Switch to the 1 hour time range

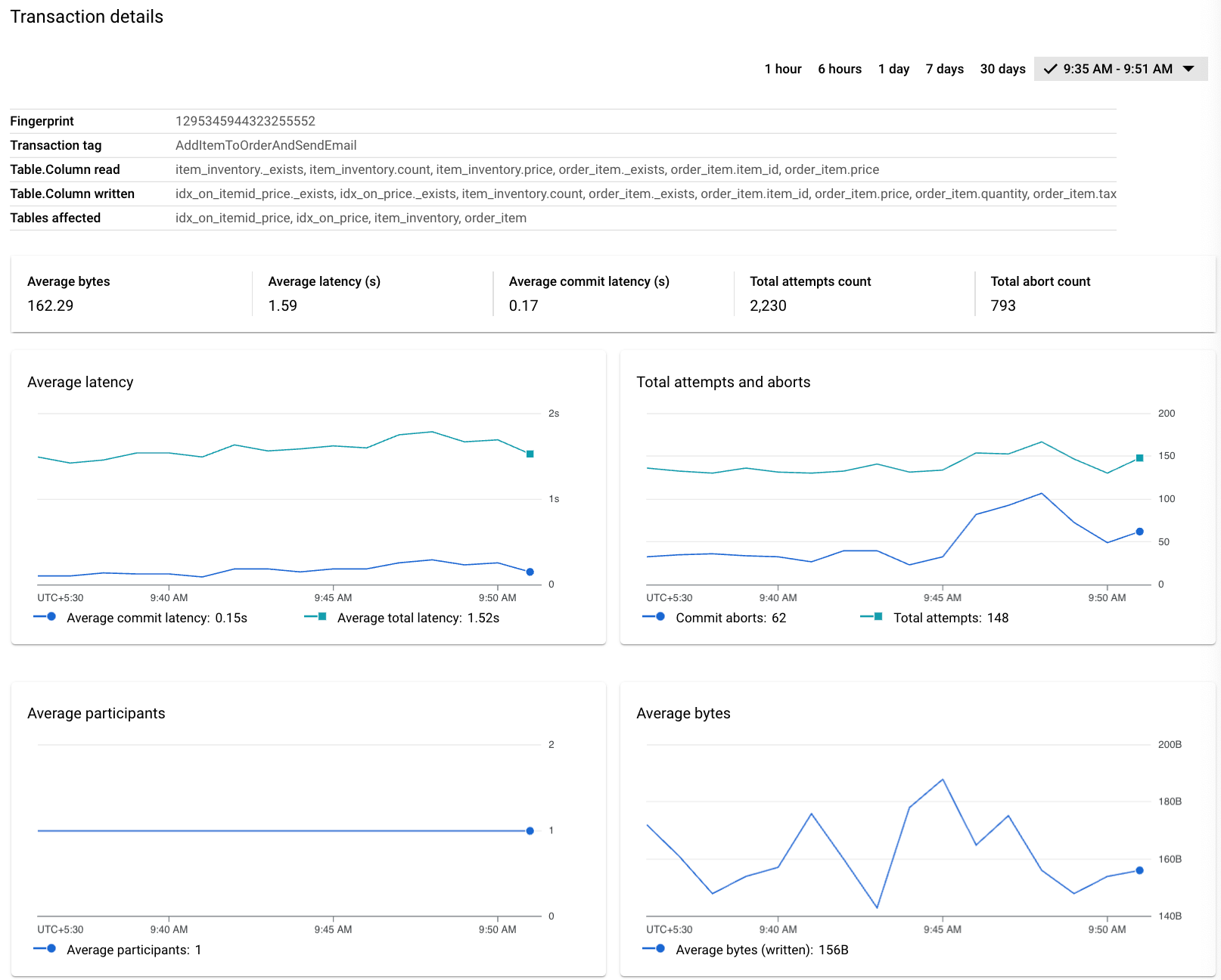point(783,68)
